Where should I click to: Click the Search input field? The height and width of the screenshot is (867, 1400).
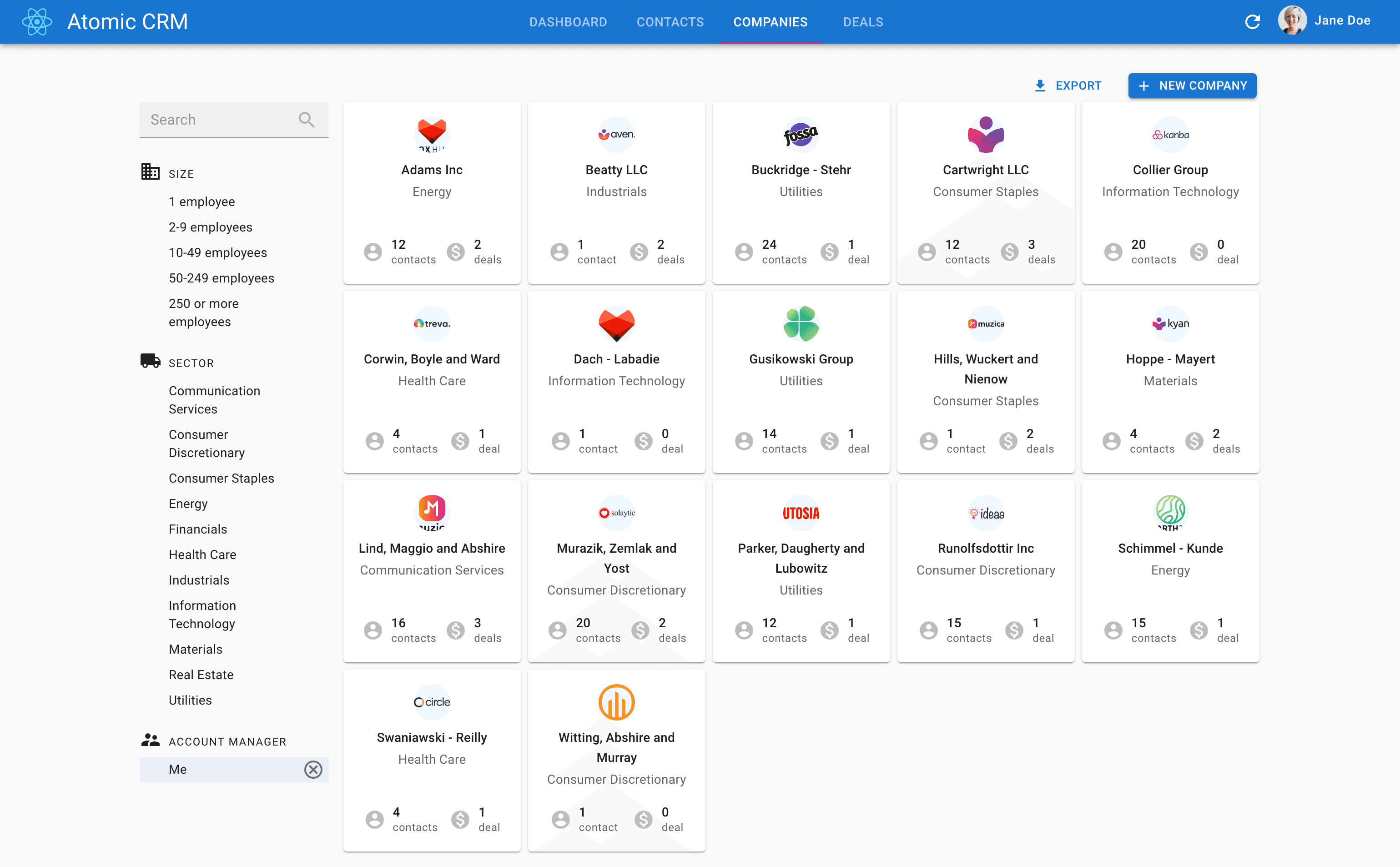coord(221,119)
